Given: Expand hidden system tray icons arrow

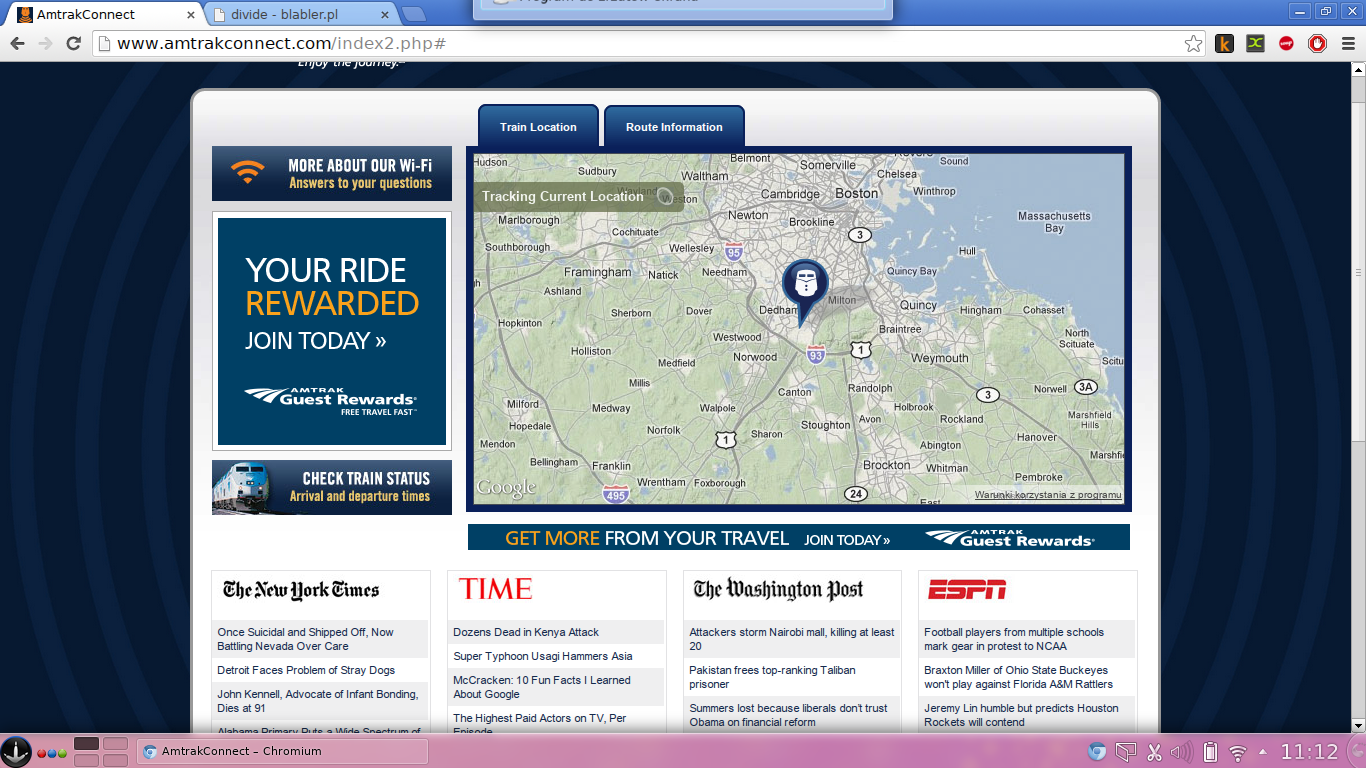Looking at the screenshot, I should point(1262,752).
